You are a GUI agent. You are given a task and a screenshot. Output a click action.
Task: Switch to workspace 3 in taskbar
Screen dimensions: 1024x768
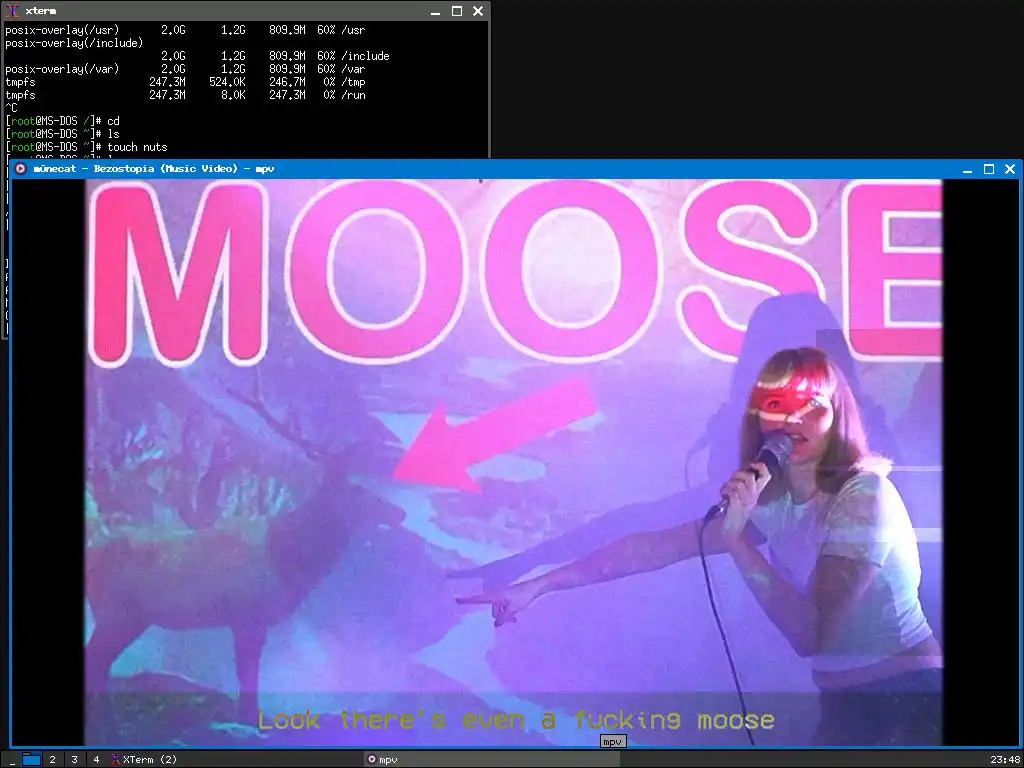(74, 760)
